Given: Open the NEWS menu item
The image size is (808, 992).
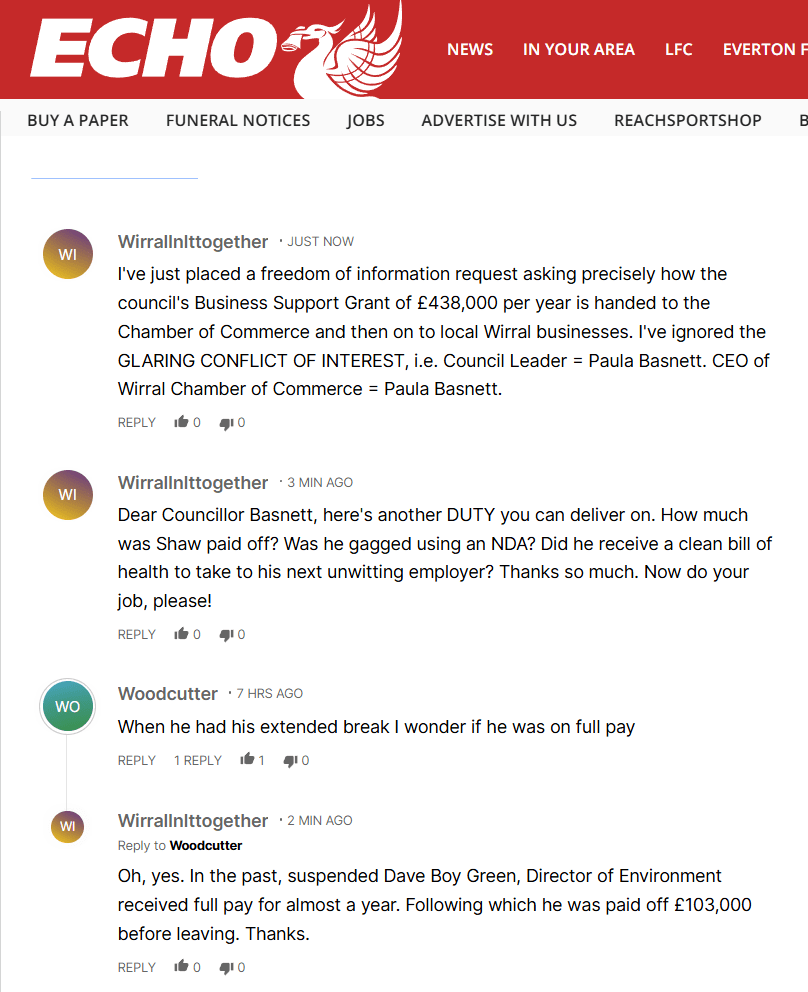Looking at the screenshot, I should click(470, 49).
